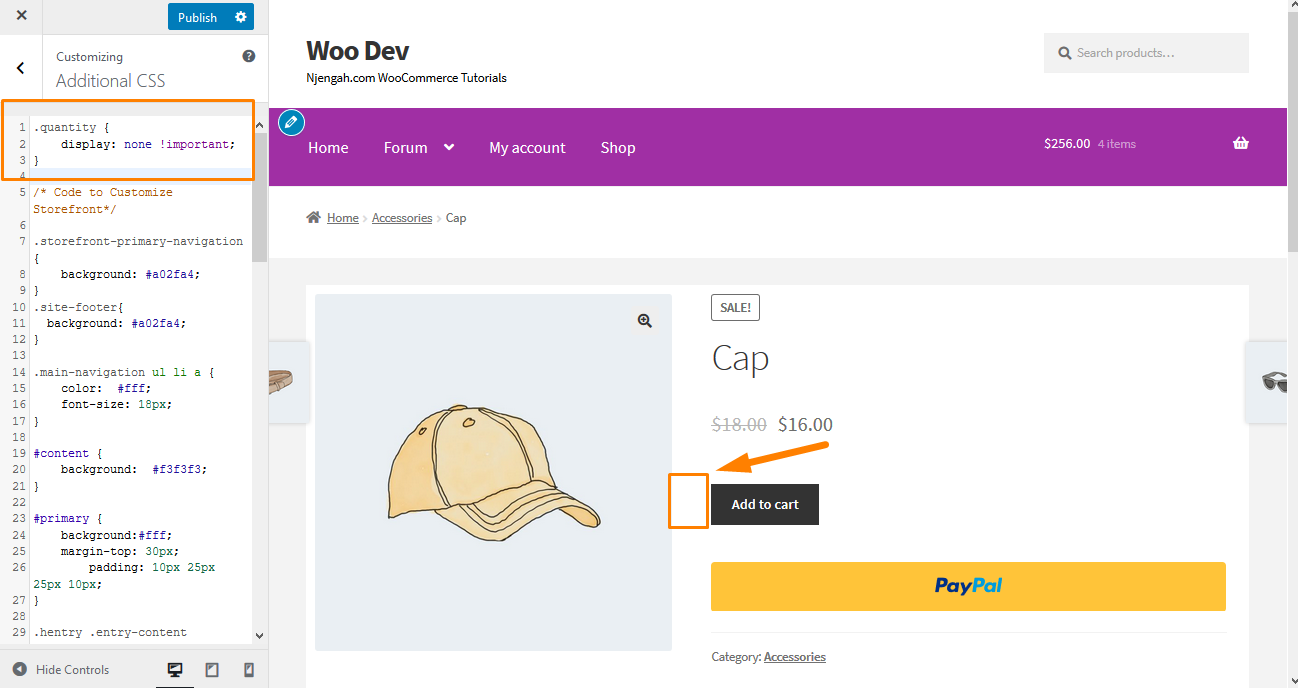Click '.hentry .entry-content' selector line
Screen dimensions: 1298x688
click(x=110, y=632)
